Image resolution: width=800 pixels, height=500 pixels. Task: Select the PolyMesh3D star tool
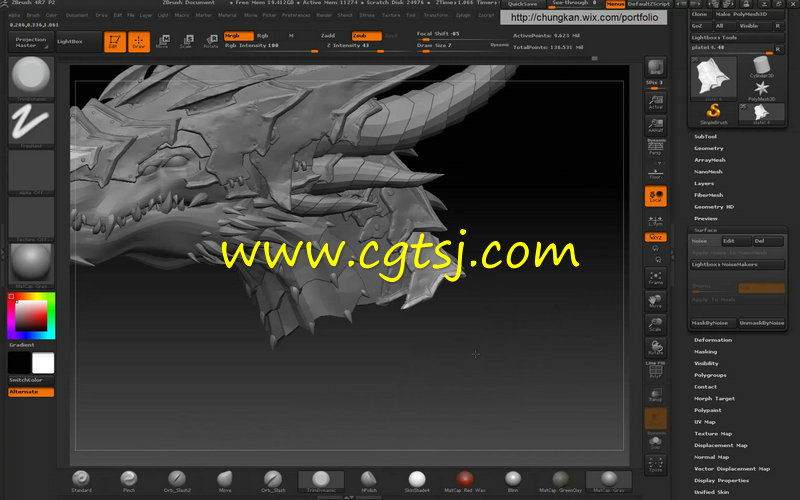(x=761, y=90)
